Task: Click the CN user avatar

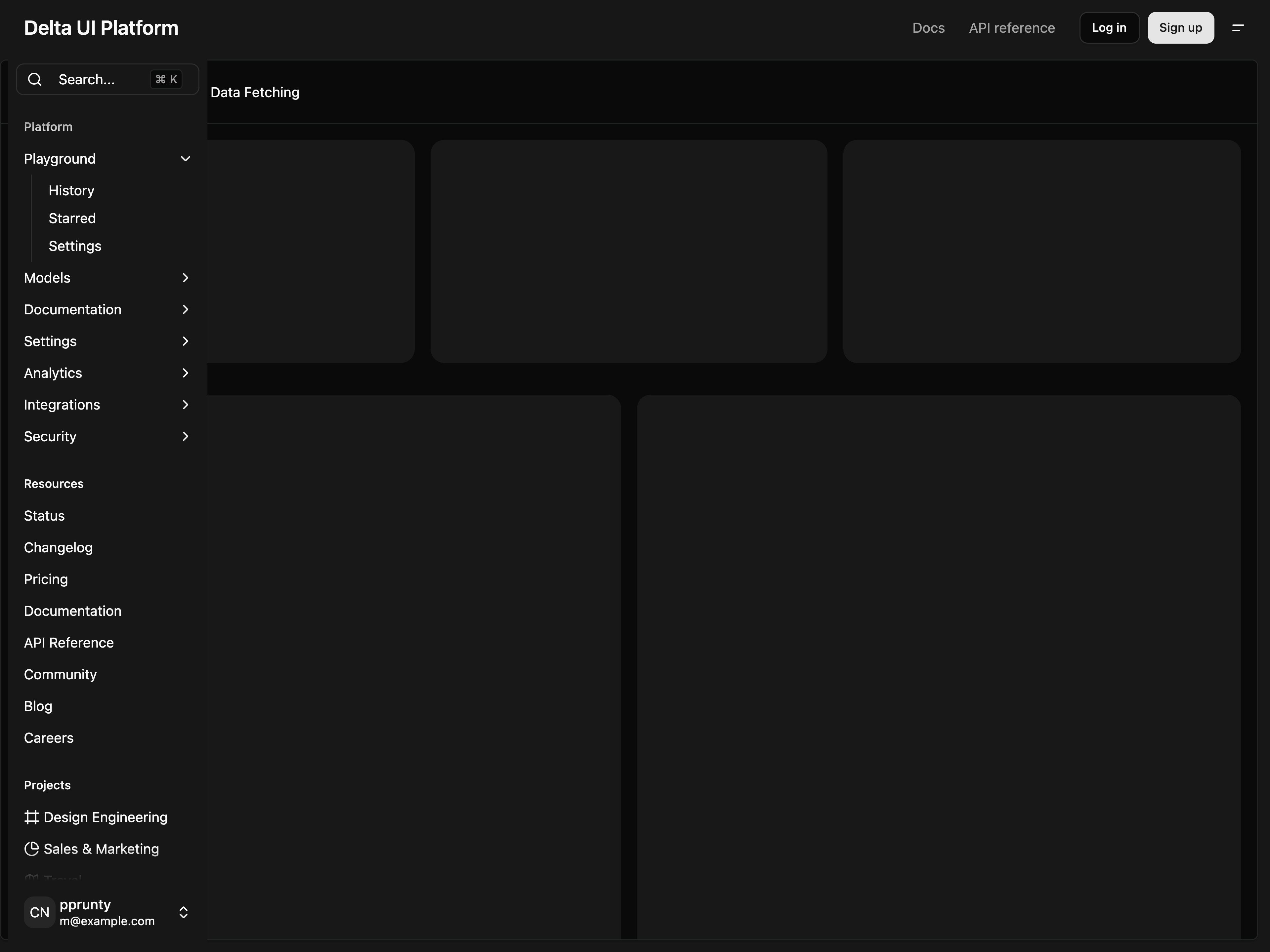Action: click(x=40, y=912)
